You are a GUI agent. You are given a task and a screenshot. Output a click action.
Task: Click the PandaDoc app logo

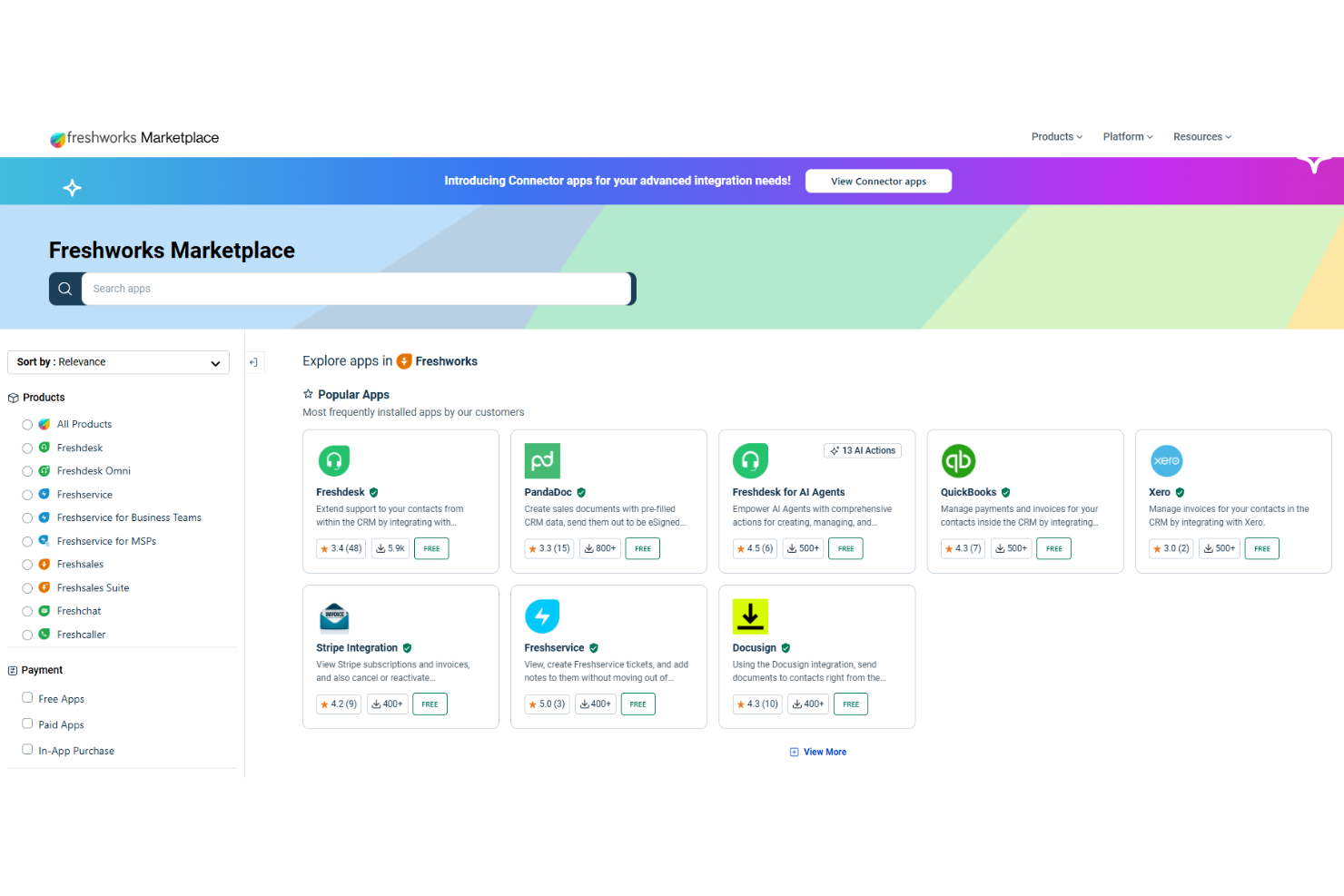tap(542, 460)
